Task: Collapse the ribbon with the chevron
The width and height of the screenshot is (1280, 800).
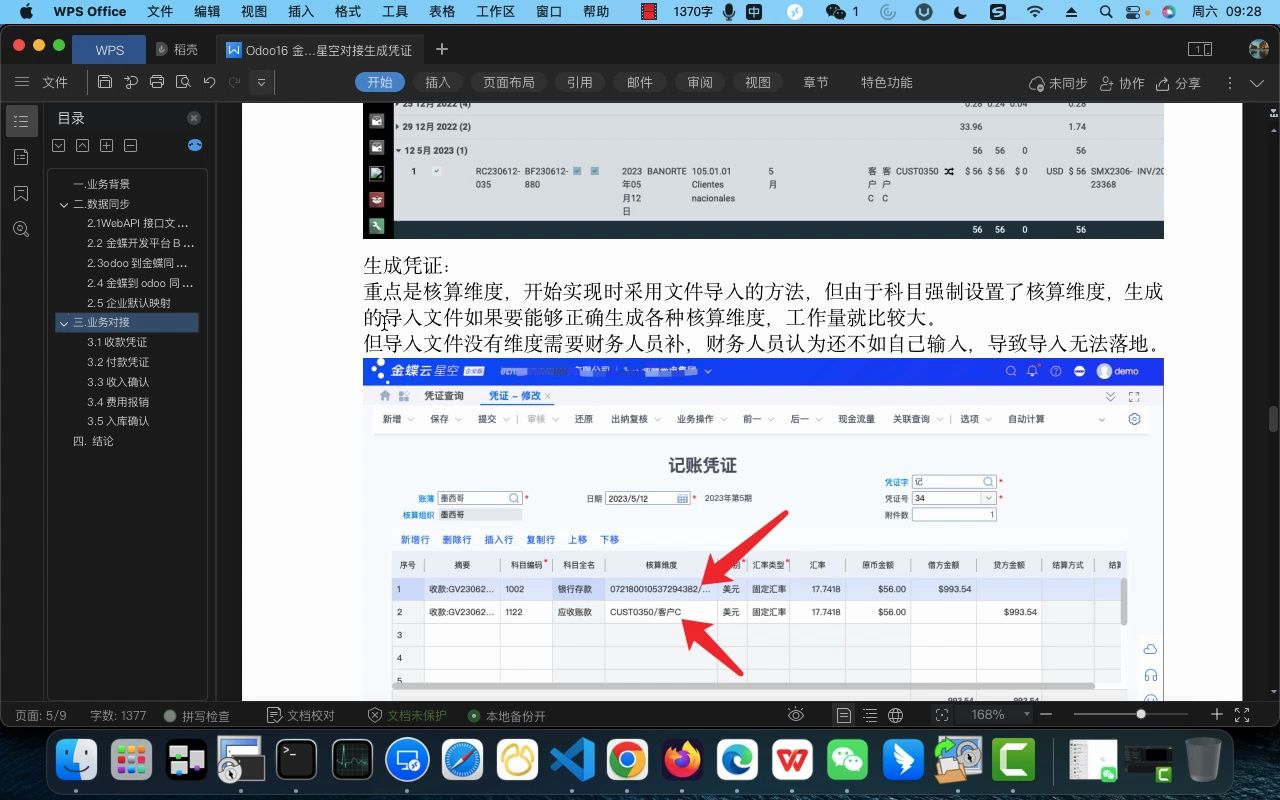Action: click(x=1258, y=83)
